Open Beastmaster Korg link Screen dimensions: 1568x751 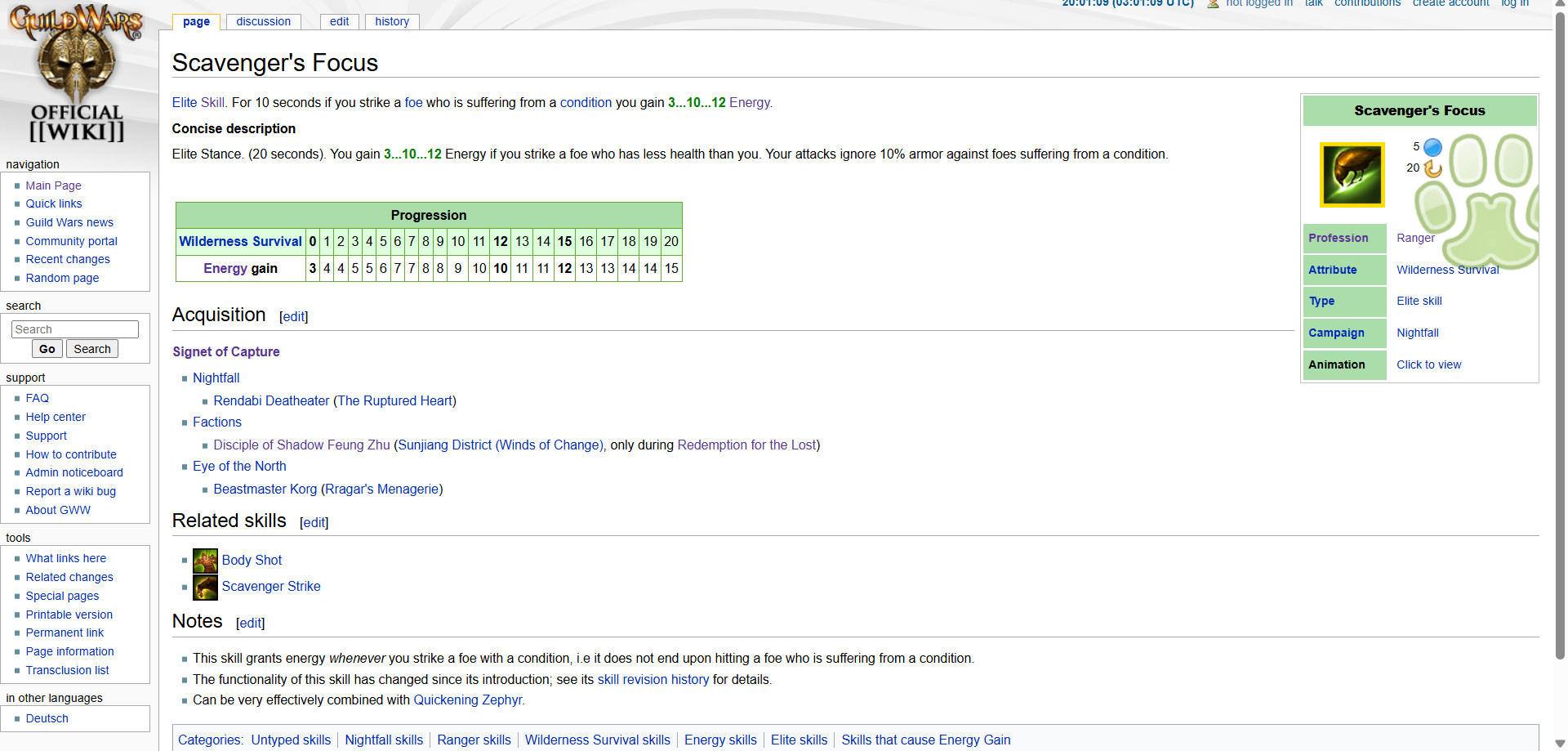[x=265, y=489]
